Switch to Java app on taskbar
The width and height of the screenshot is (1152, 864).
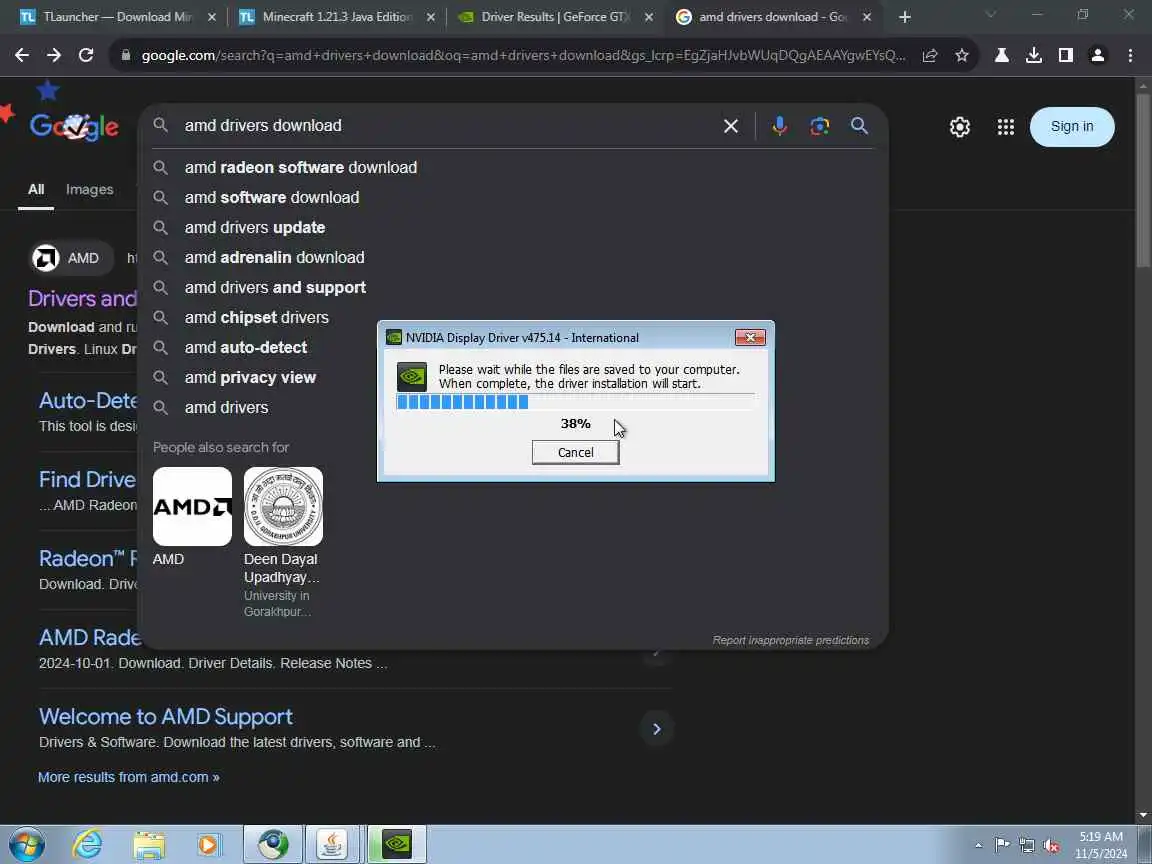333,844
